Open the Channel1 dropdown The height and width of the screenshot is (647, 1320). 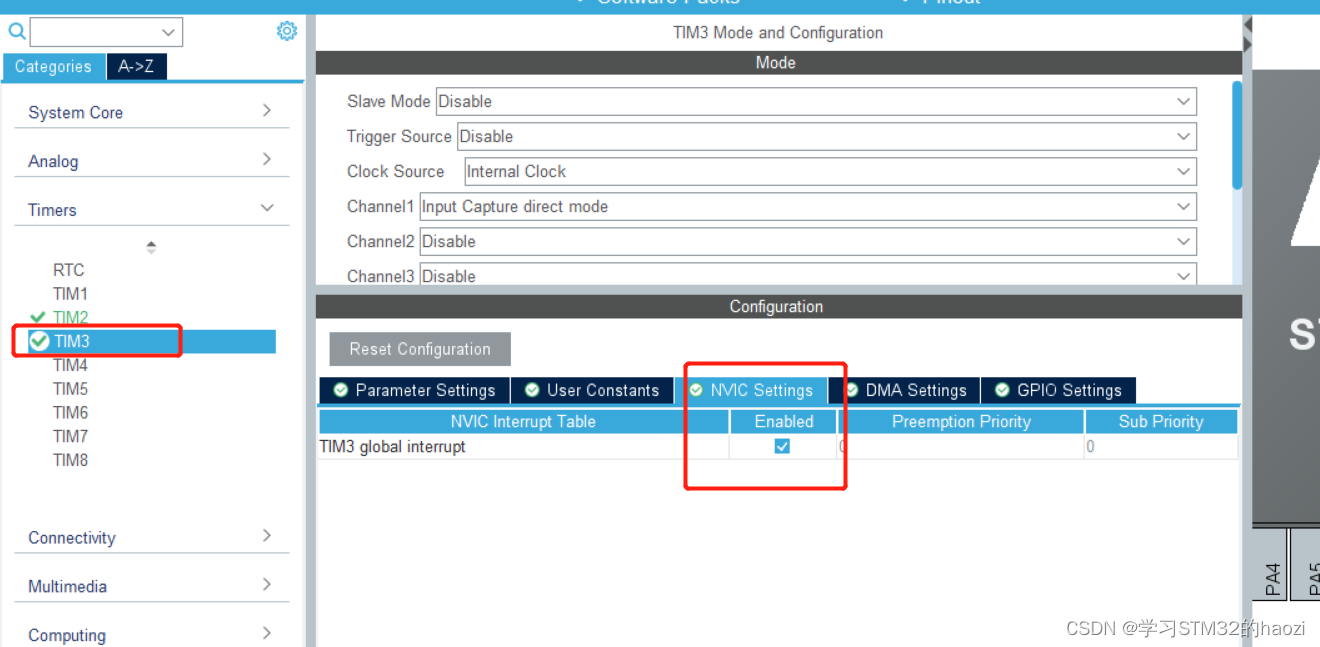click(808, 206)
